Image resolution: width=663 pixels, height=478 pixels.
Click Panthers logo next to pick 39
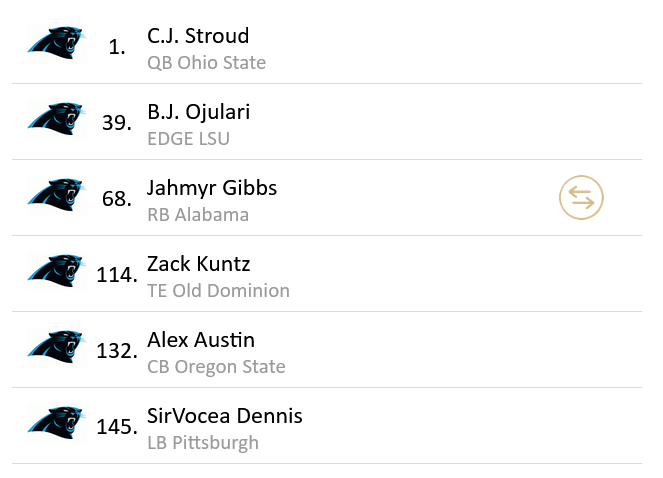coord(56,120)
